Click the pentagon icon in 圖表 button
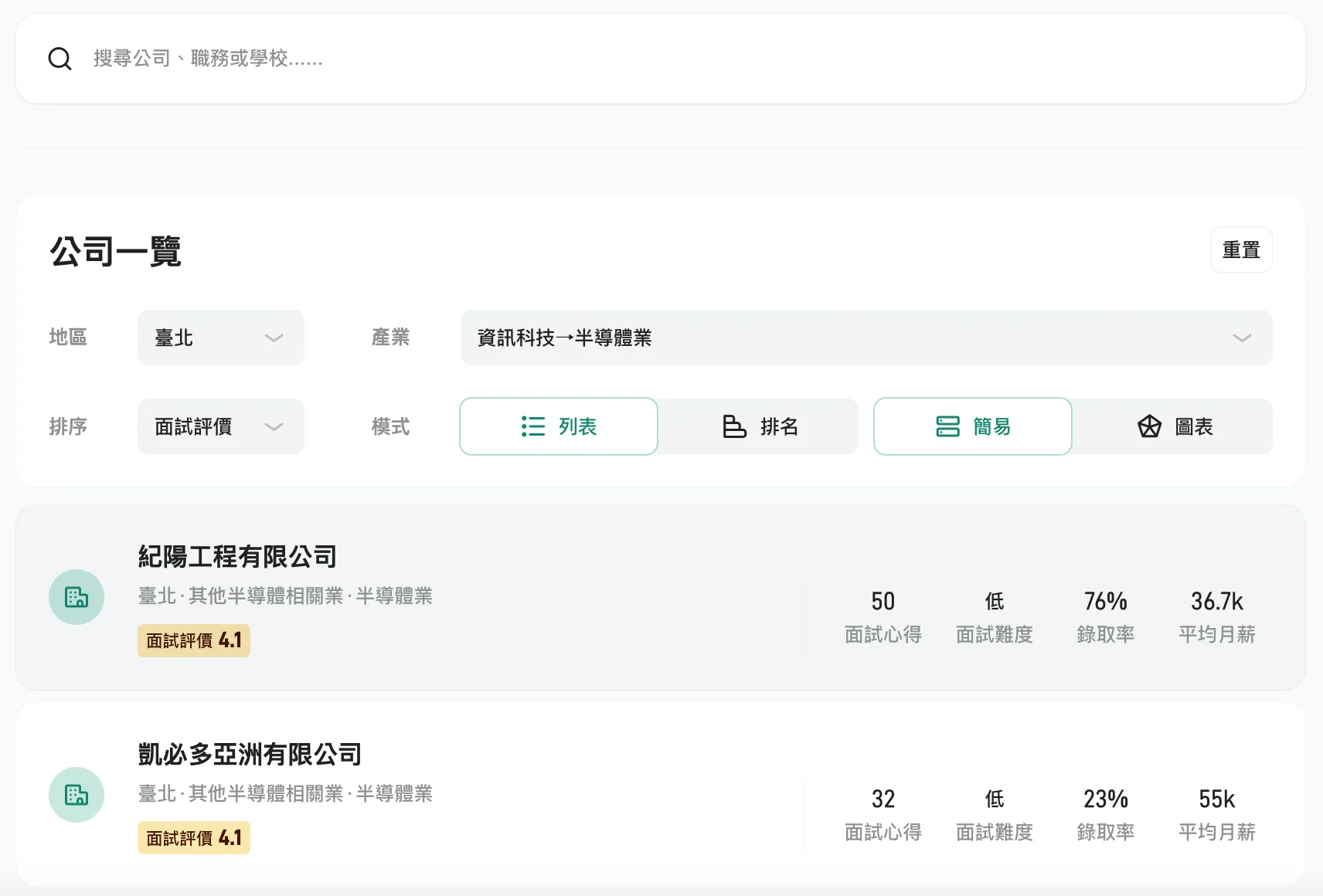The image size is (1323, 896). click(1149, 426)
